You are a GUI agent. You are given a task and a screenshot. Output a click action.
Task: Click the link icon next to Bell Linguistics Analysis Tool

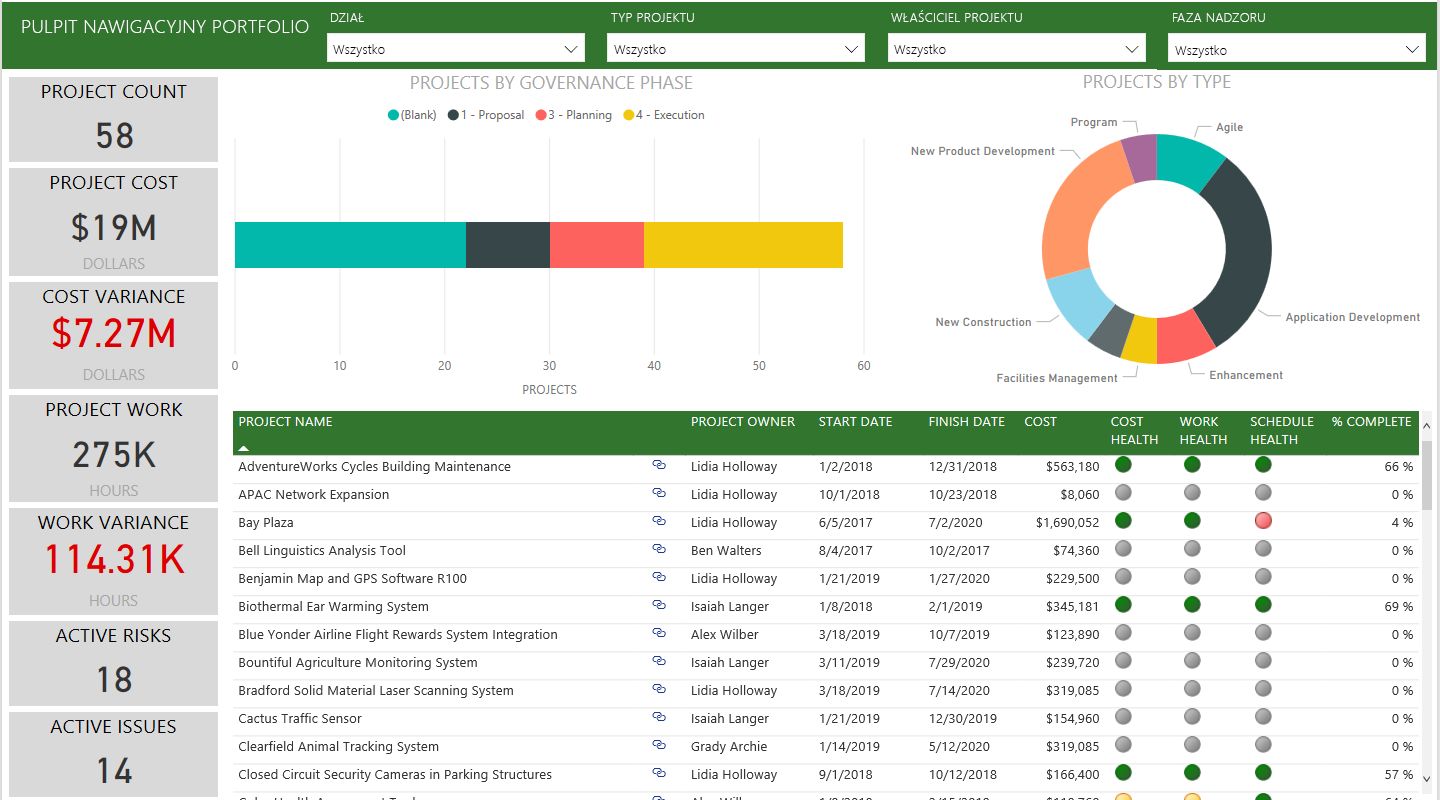click(658, 550)
